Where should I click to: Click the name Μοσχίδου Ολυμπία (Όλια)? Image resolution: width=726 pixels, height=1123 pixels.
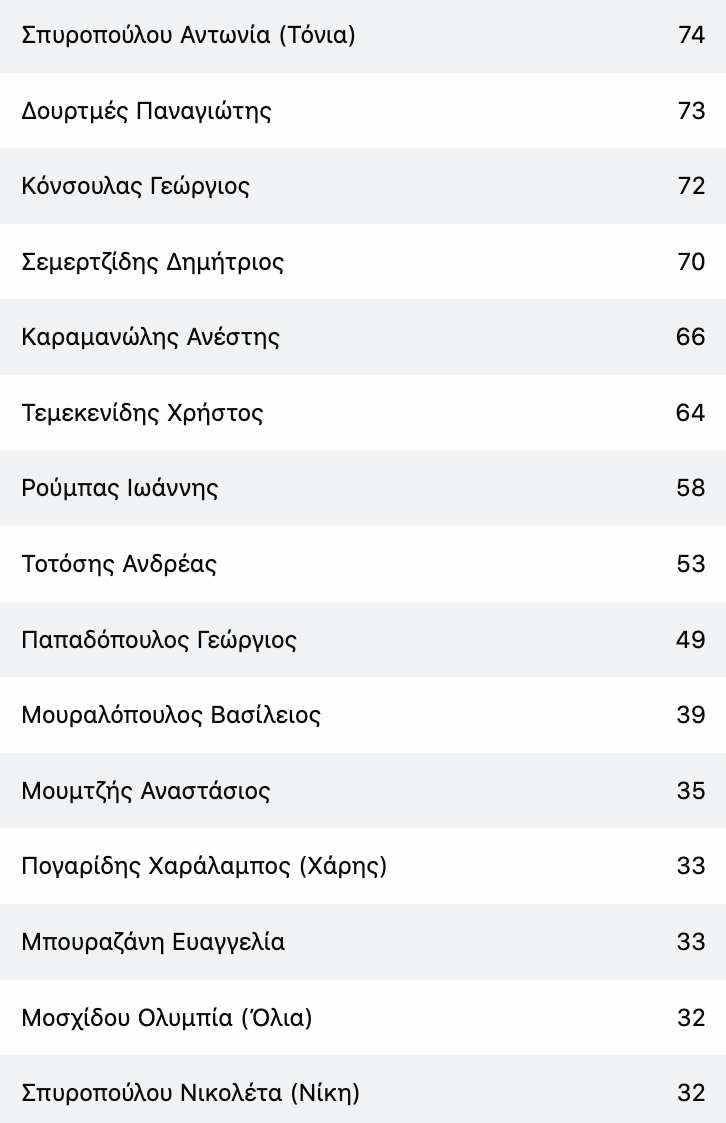pyautogui.click(x=167, y=1018)
